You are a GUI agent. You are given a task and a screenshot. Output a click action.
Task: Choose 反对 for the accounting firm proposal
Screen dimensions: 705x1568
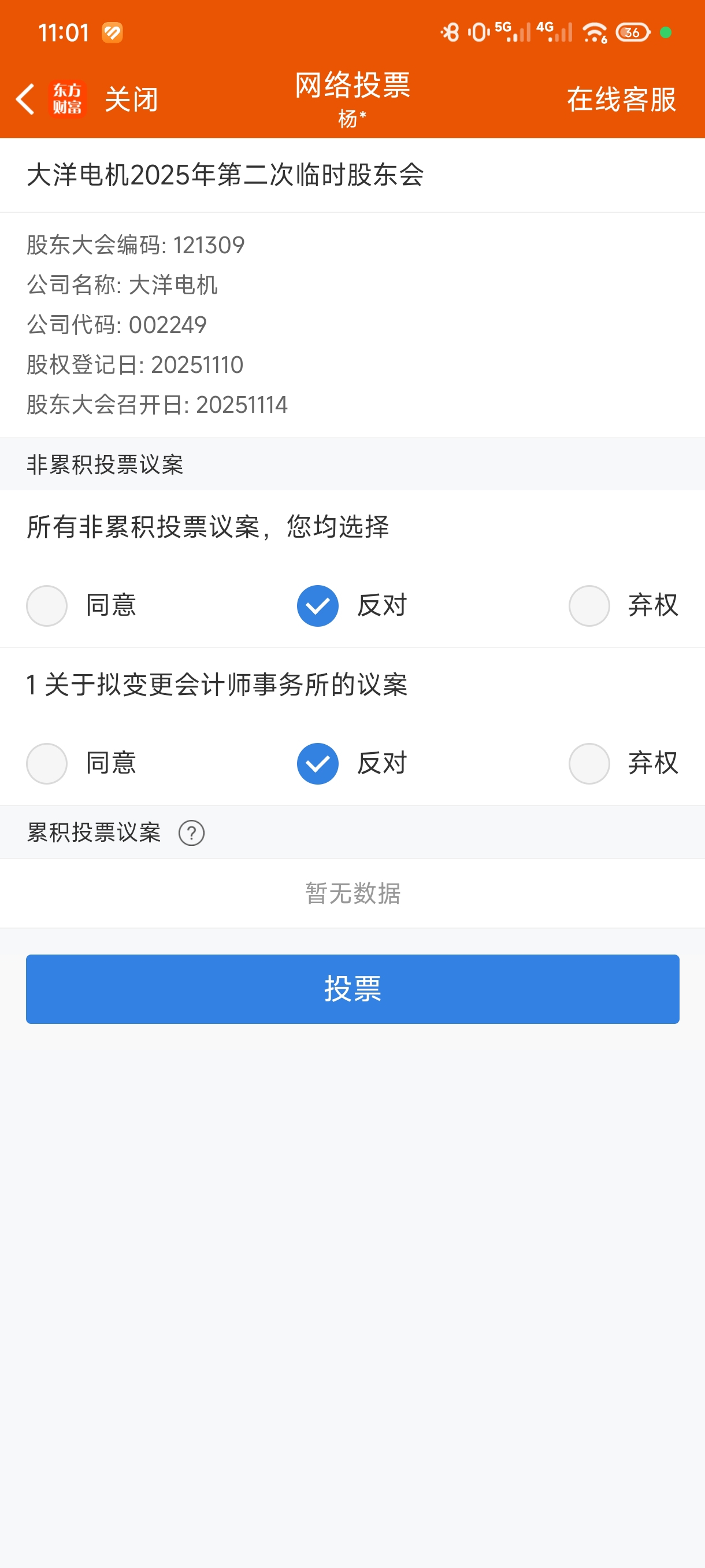[317, 763]
